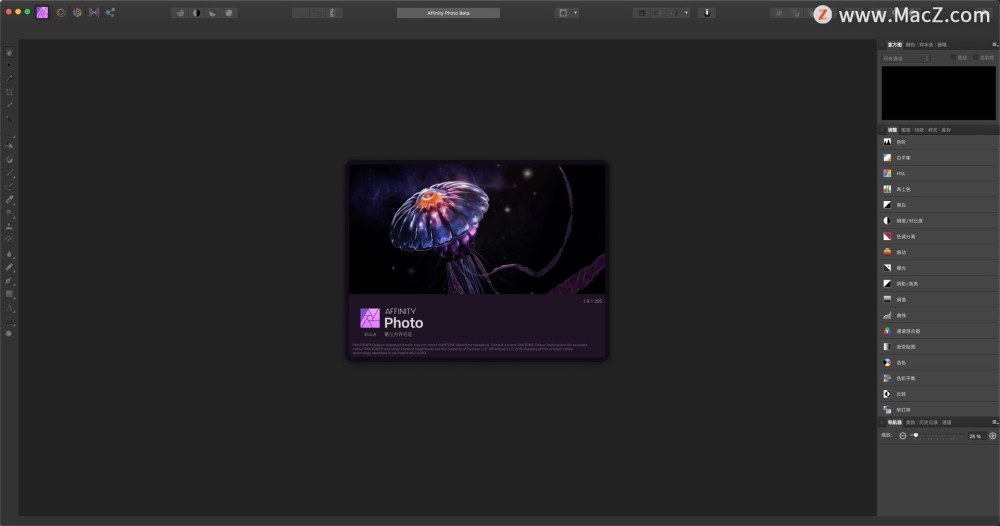This screenshot has height=526, width=1000.
Task: Open navigator panel options menu
Action: [x=994, y=422]
